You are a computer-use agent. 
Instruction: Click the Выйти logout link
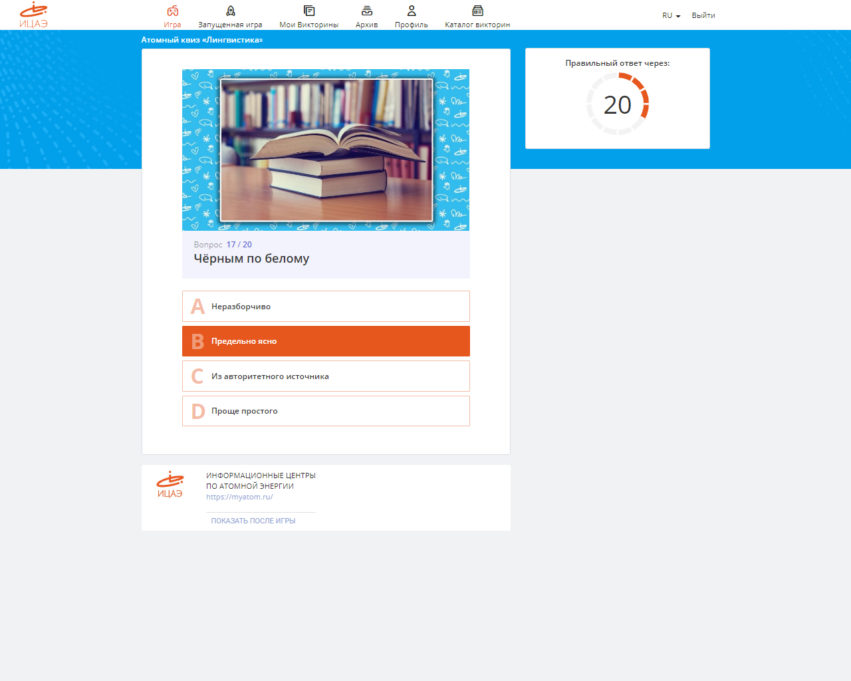703,16
